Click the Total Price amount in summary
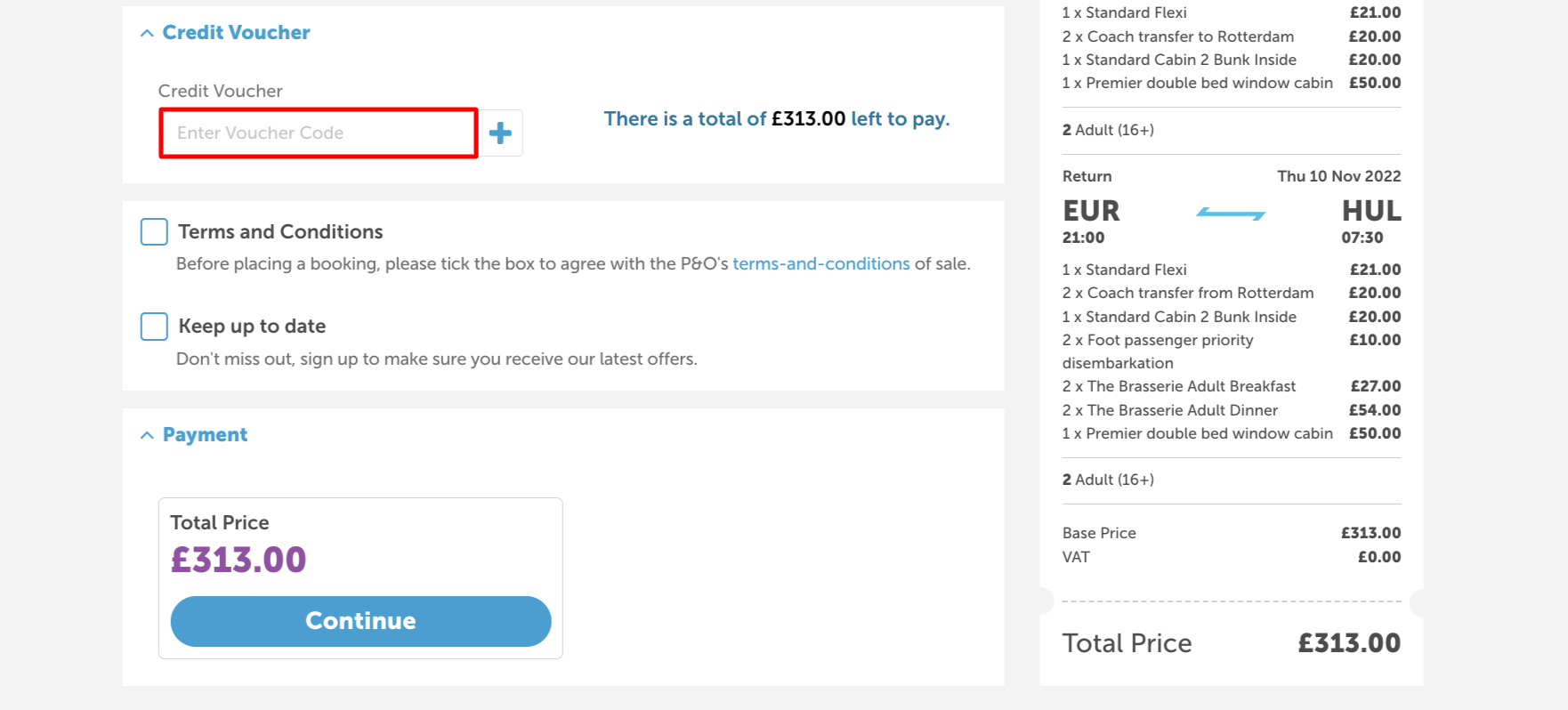1568x710 pixels. 1348,642
